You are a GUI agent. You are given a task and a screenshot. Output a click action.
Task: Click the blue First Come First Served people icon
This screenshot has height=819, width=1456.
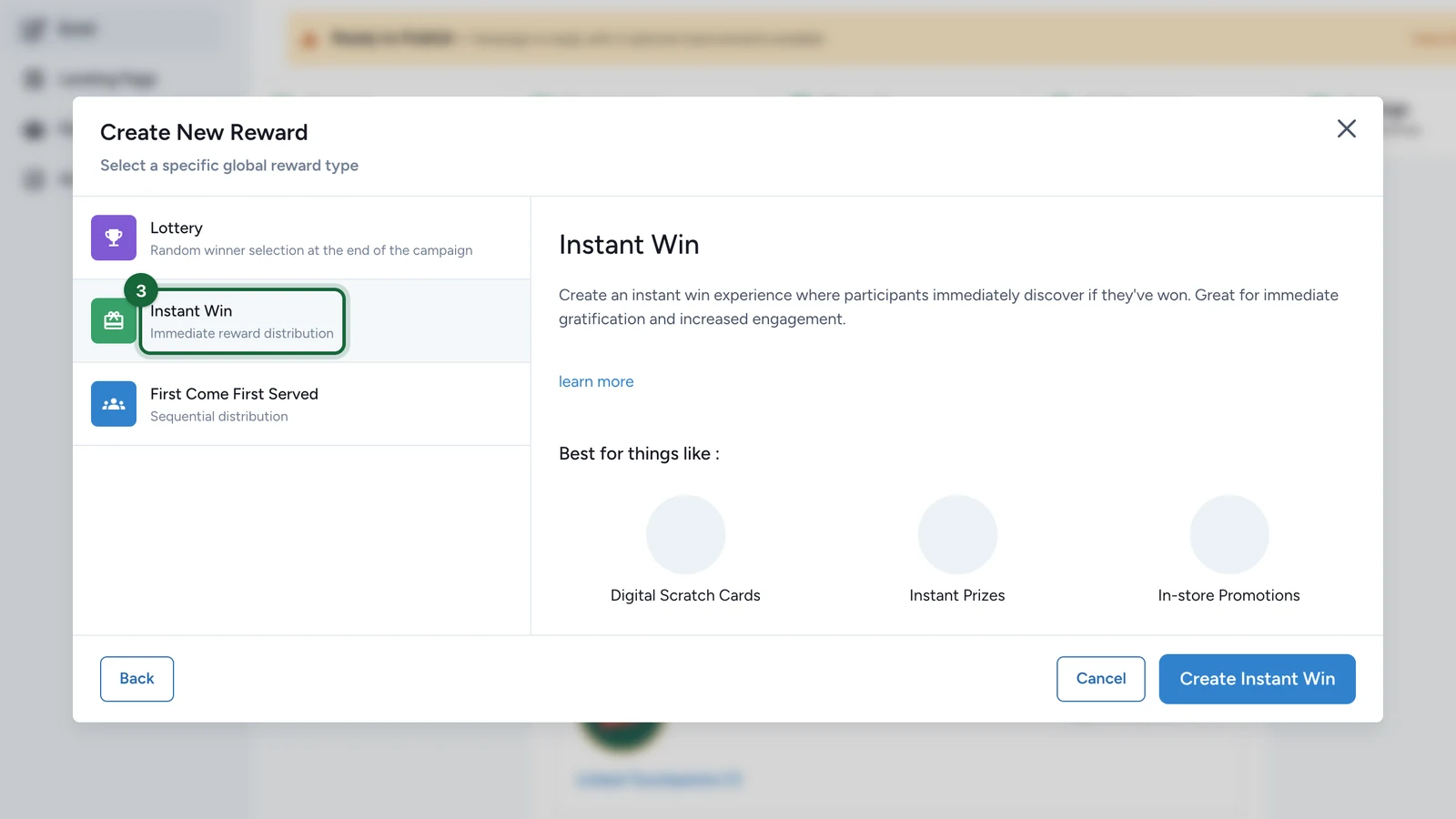click(x=114, y=404)
